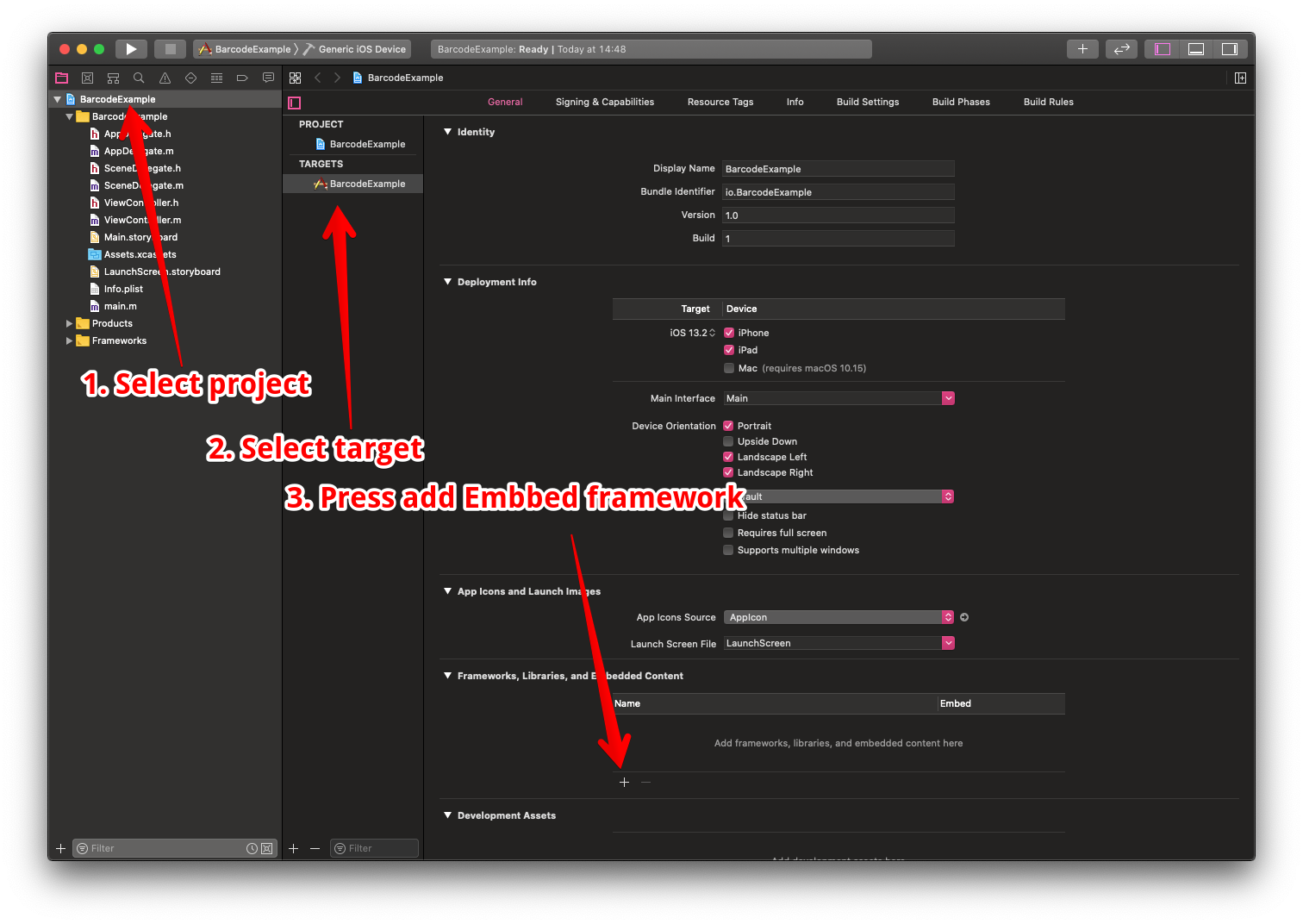The height and width of the screenshot is (924, 1303).
Task: Open the Library with the plus toolbar button
Action: click(x=1082, y=48)
